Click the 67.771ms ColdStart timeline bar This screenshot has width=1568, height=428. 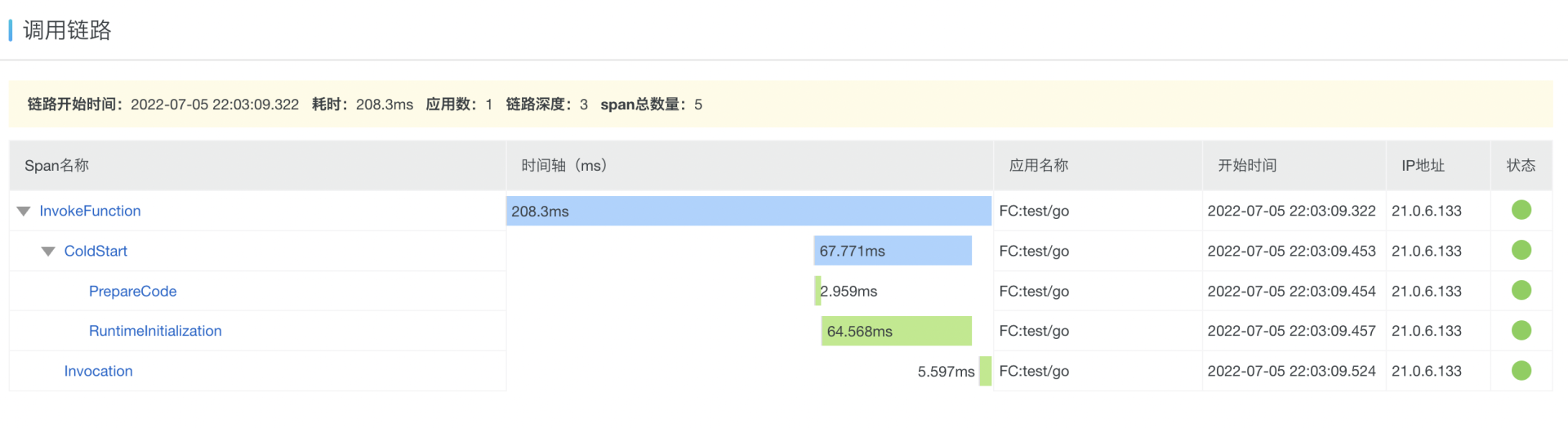pyautogui.click(x=893, y=251)
